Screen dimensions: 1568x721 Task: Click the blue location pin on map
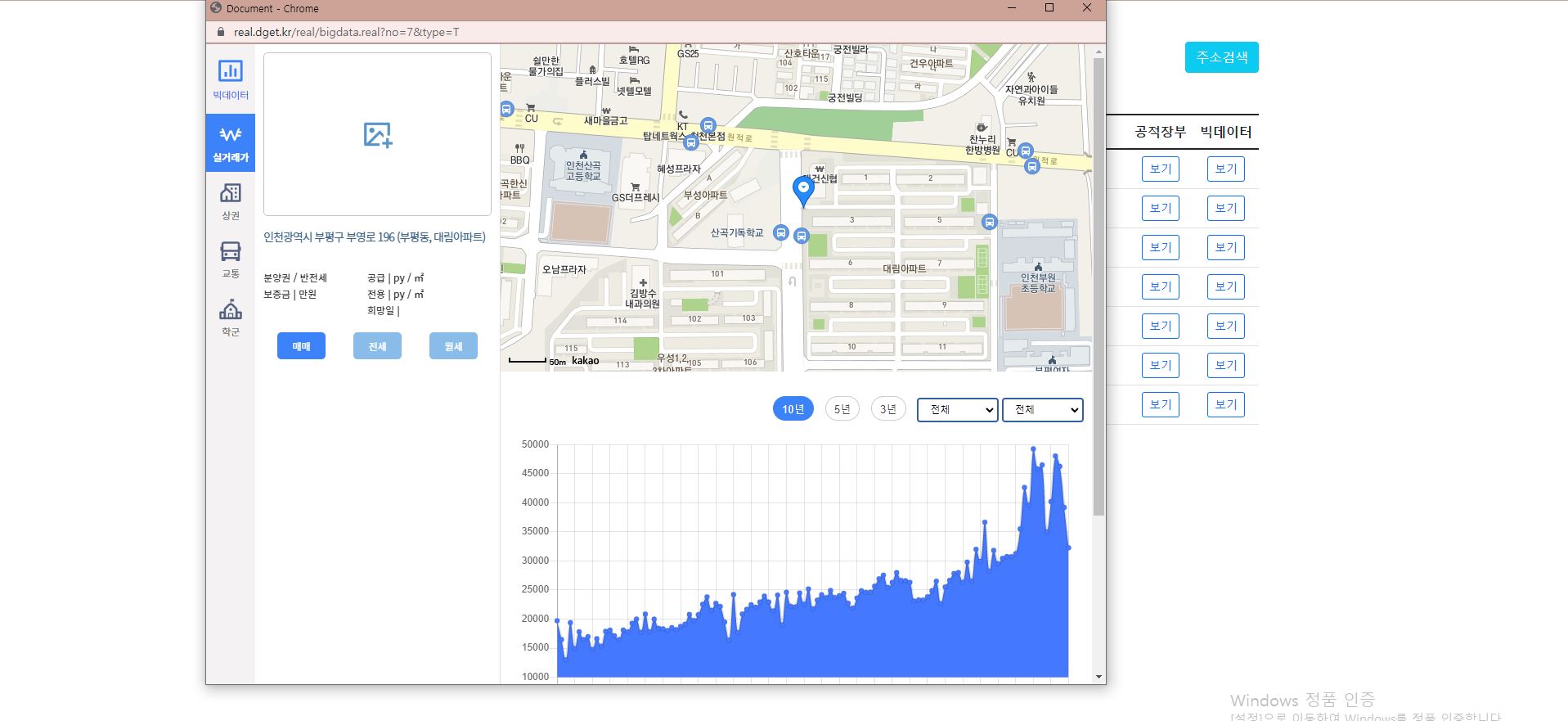pos(804,191)
